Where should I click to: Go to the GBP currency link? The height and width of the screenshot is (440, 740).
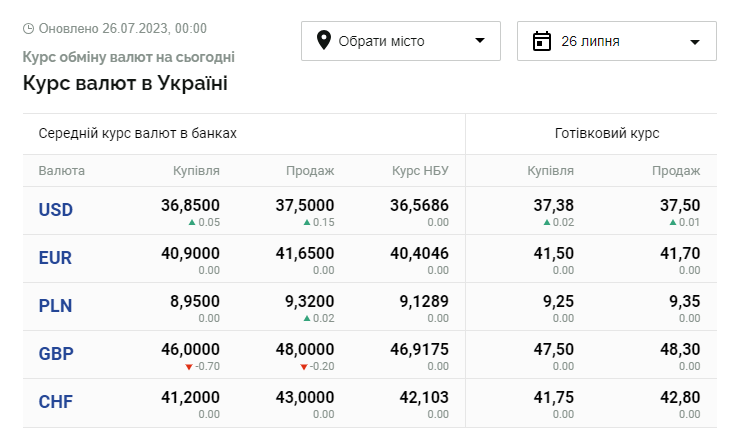click(56, 354)
